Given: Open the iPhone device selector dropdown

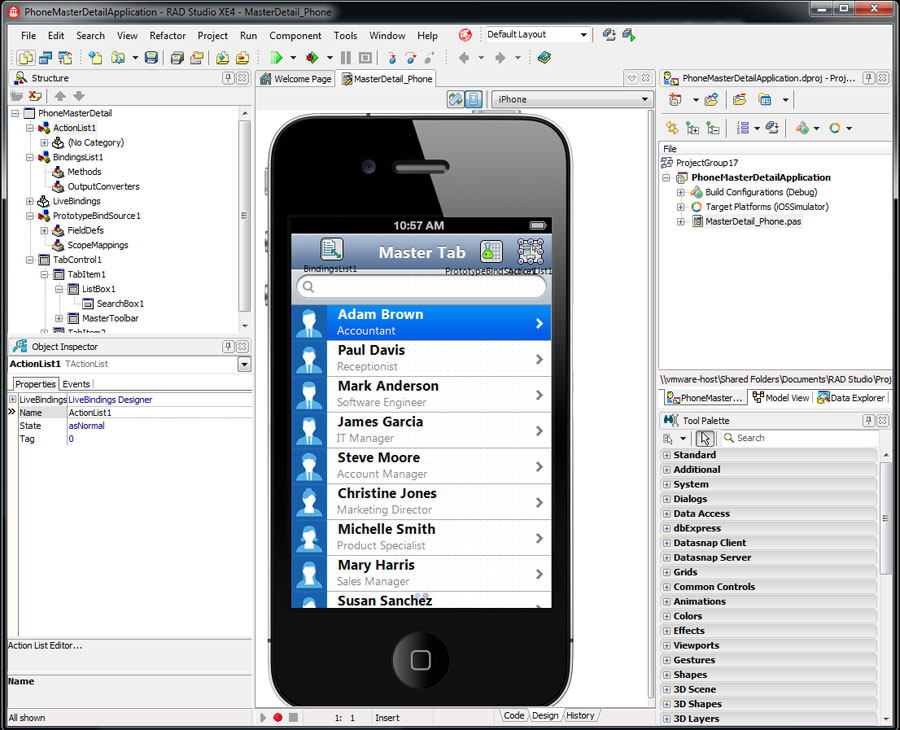Looking at the screenshot, I should pos(645,99).
